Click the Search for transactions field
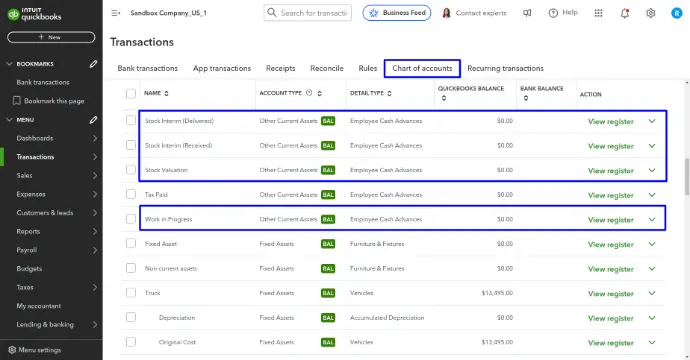 (308, 13)
